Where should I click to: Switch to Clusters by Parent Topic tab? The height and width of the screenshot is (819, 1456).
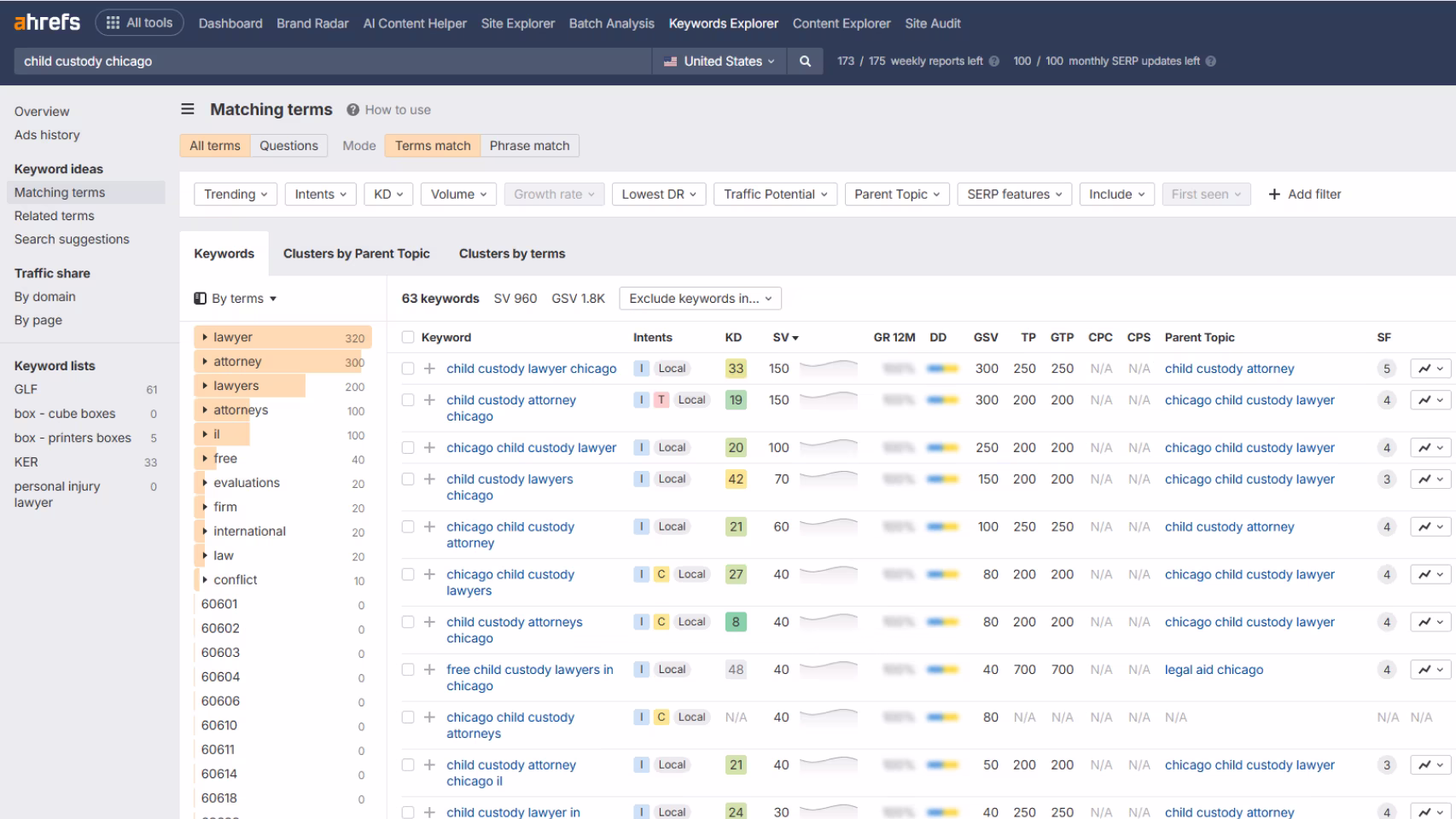357,253
